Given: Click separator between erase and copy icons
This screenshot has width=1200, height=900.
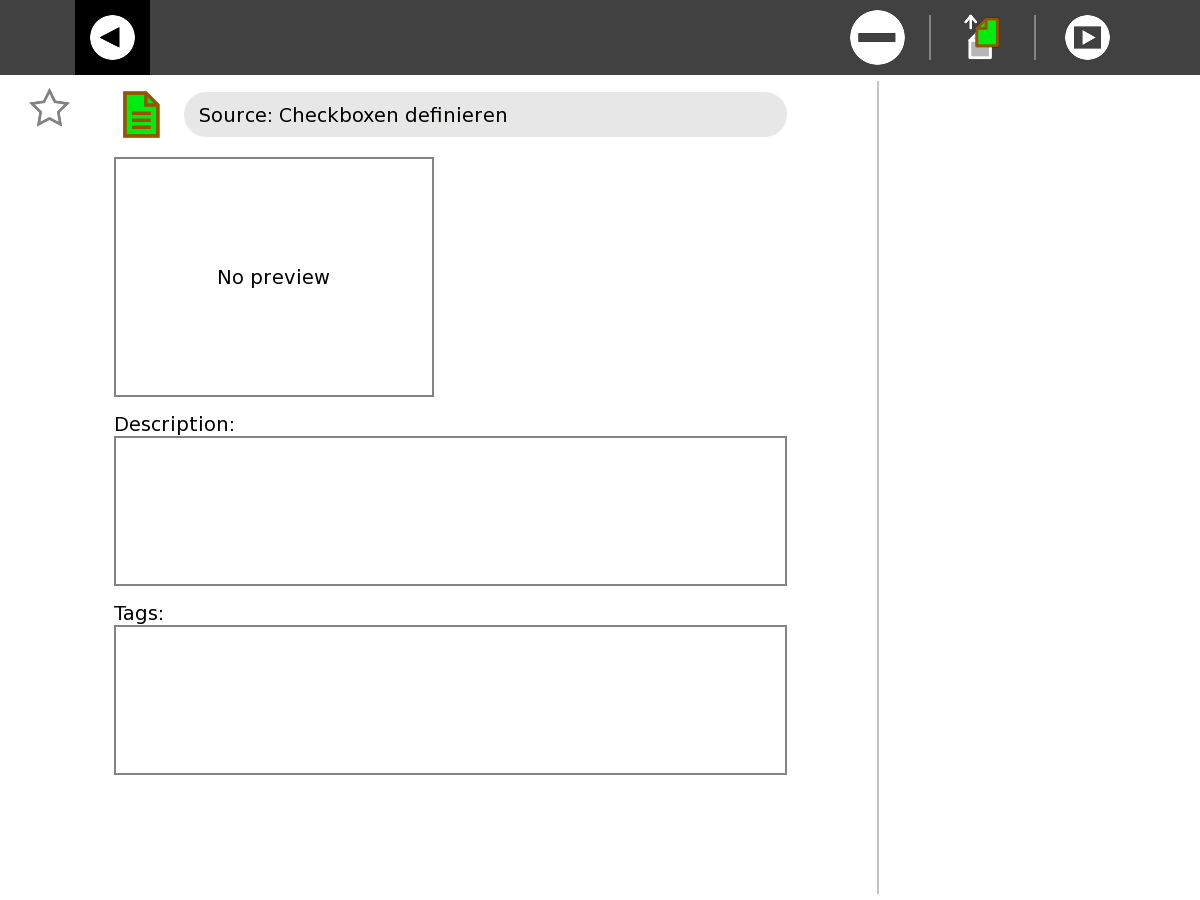Looking at the screenshot, I should click(x=930, y=38).
